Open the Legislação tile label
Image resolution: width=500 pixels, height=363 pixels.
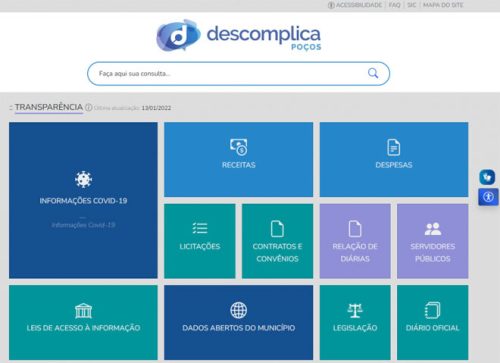point(355,328)
